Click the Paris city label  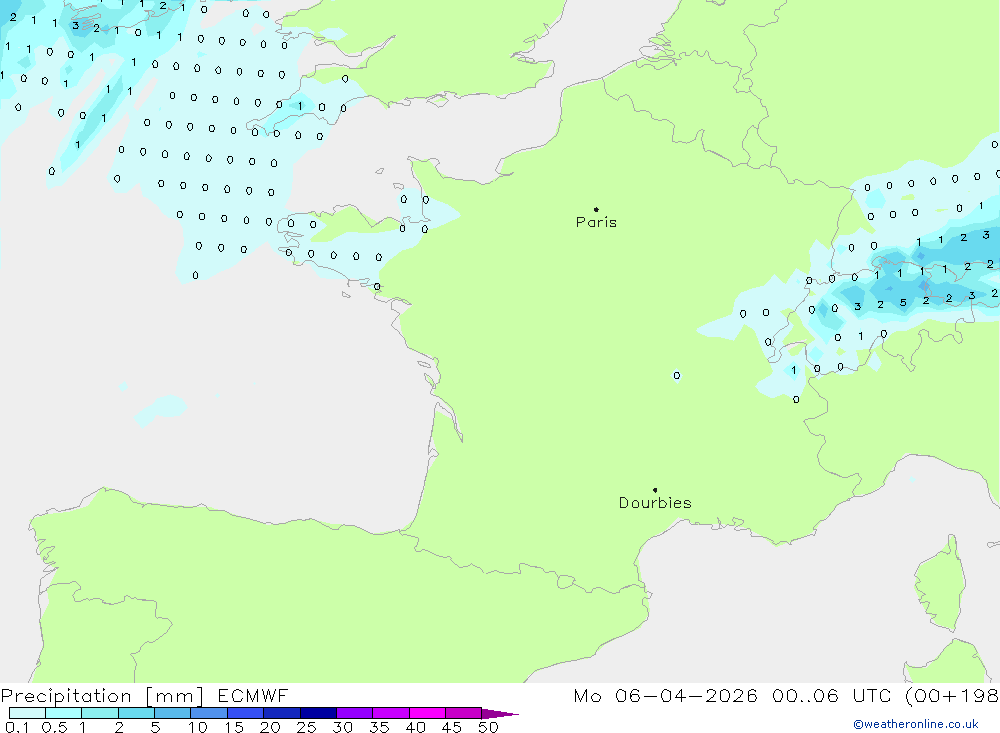pos(596,222)
